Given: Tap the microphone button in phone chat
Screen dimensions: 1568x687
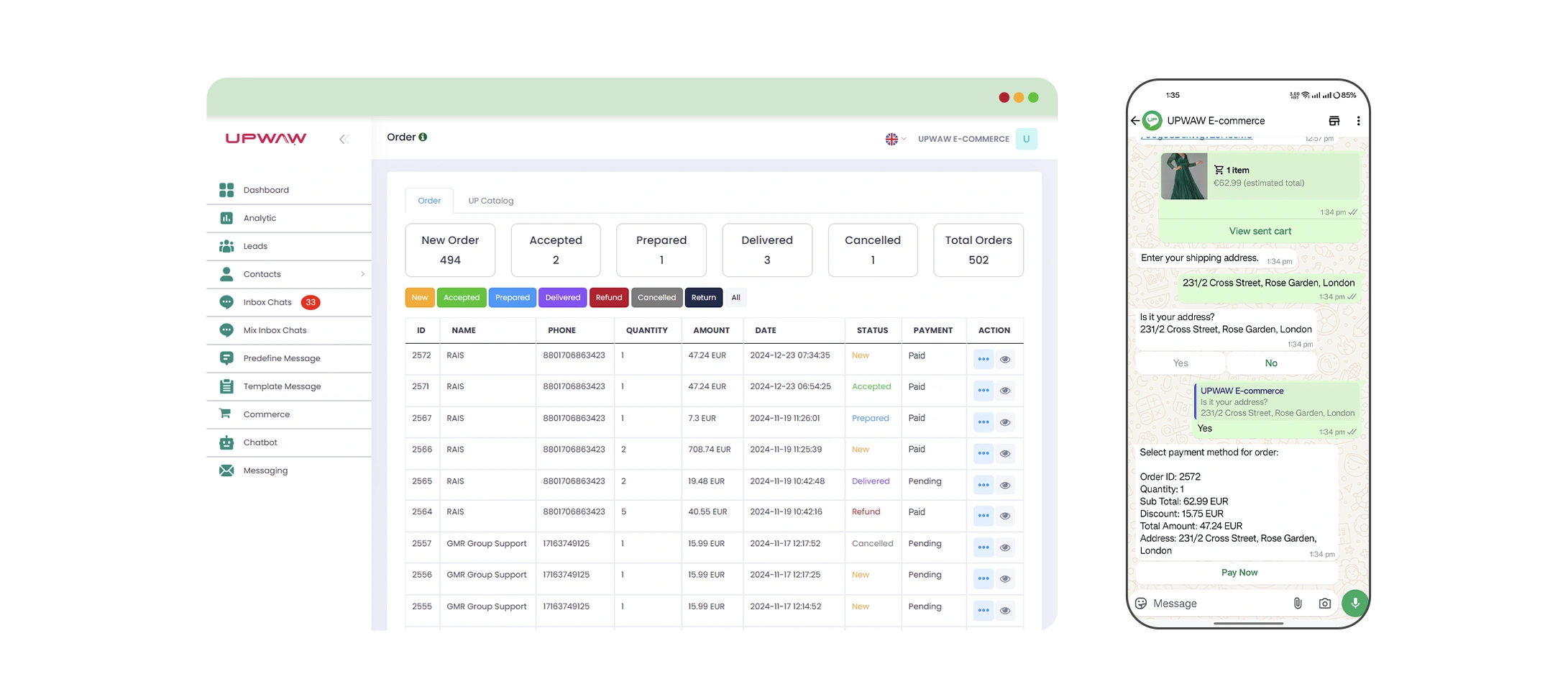Looking at the screenshot, I should (1354, 603).
